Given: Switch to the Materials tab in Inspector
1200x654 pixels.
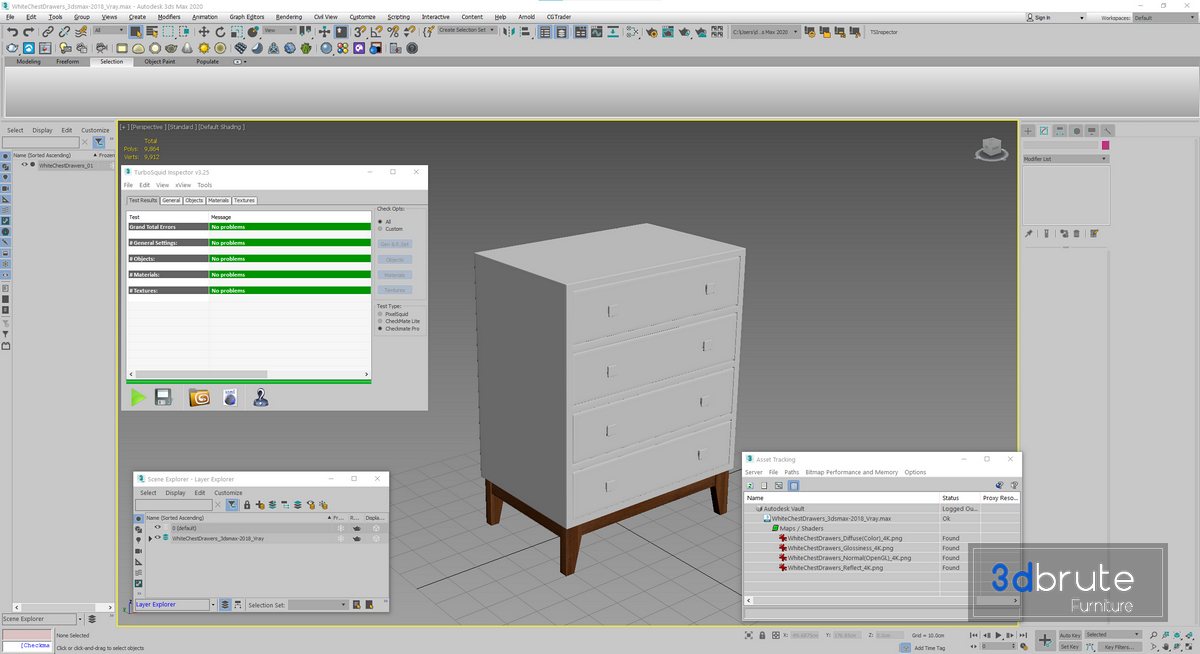Looking at the screenshot, I should (x=218, y=201).
